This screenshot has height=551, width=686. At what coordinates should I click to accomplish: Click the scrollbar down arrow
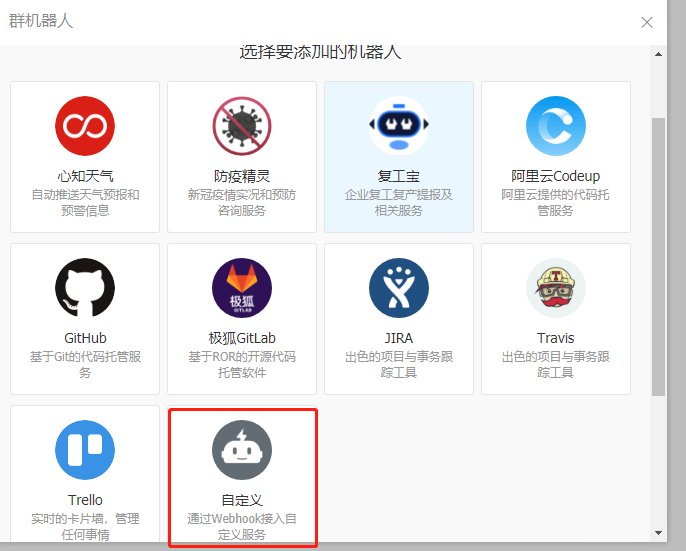click(x=658, y=532)
